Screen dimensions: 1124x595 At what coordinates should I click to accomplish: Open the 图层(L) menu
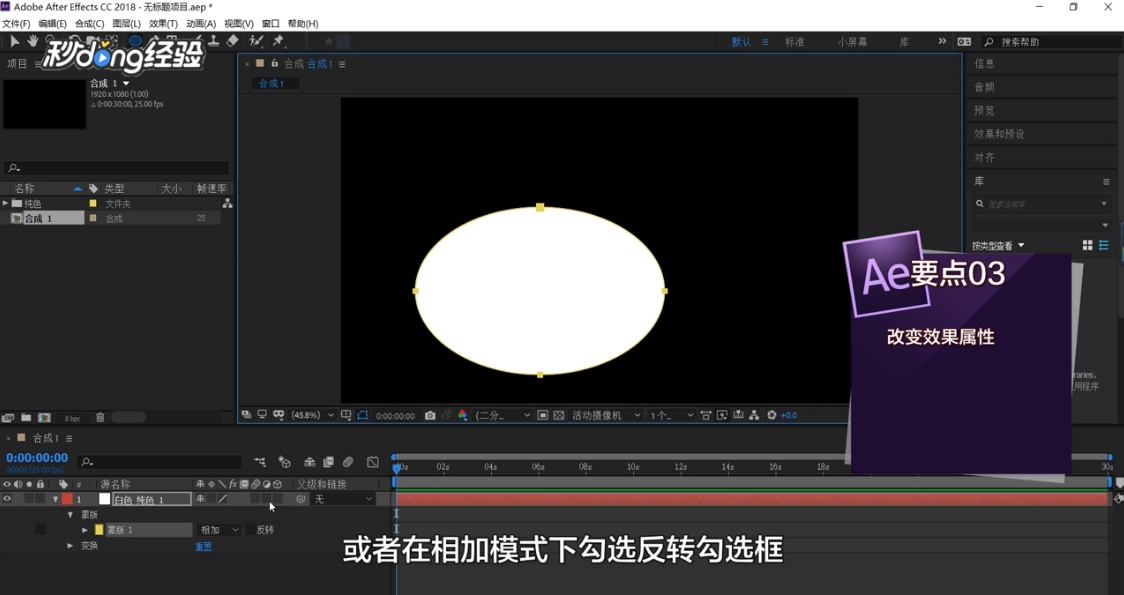tap(126, 24)
